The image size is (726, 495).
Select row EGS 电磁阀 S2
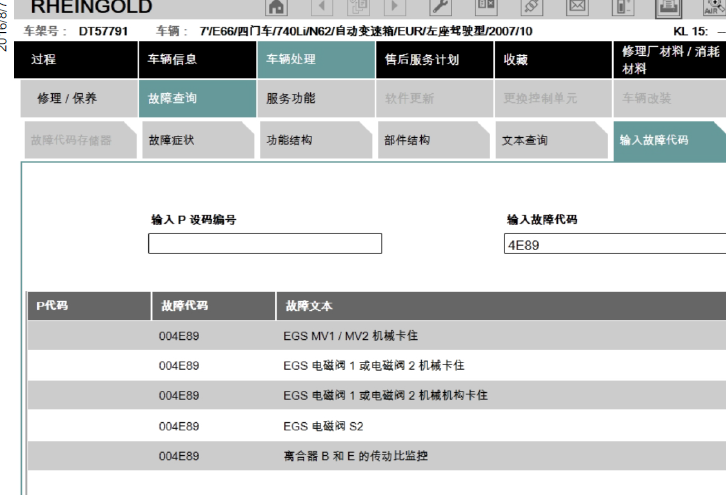pos(377,426)
